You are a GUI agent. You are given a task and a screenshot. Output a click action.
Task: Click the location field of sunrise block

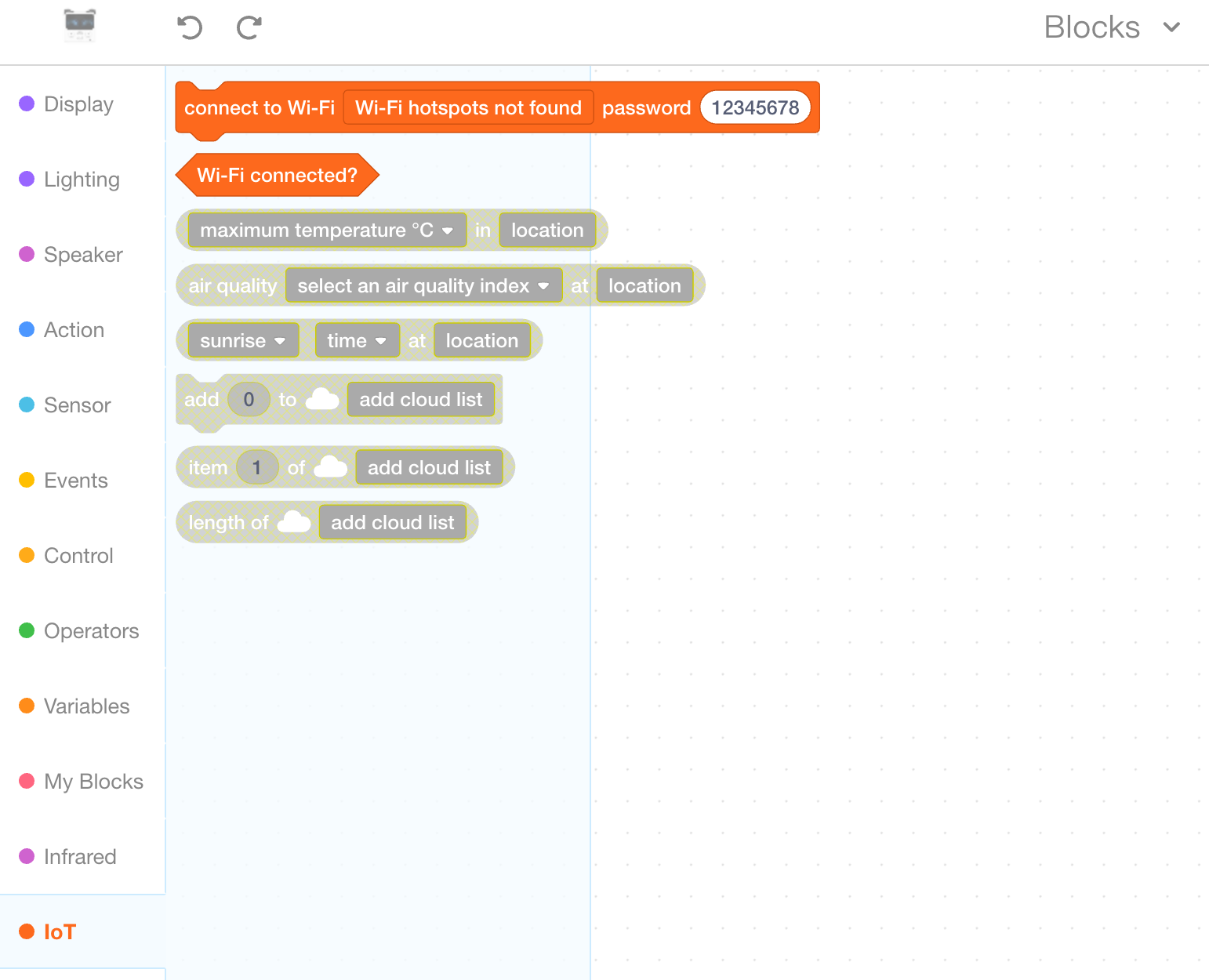click(x=482, y=341)
